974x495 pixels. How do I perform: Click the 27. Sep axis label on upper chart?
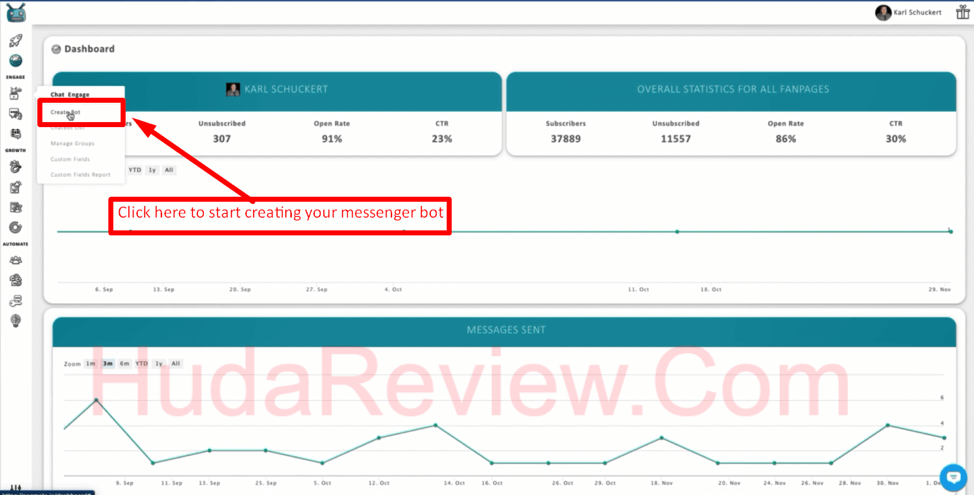317,289
